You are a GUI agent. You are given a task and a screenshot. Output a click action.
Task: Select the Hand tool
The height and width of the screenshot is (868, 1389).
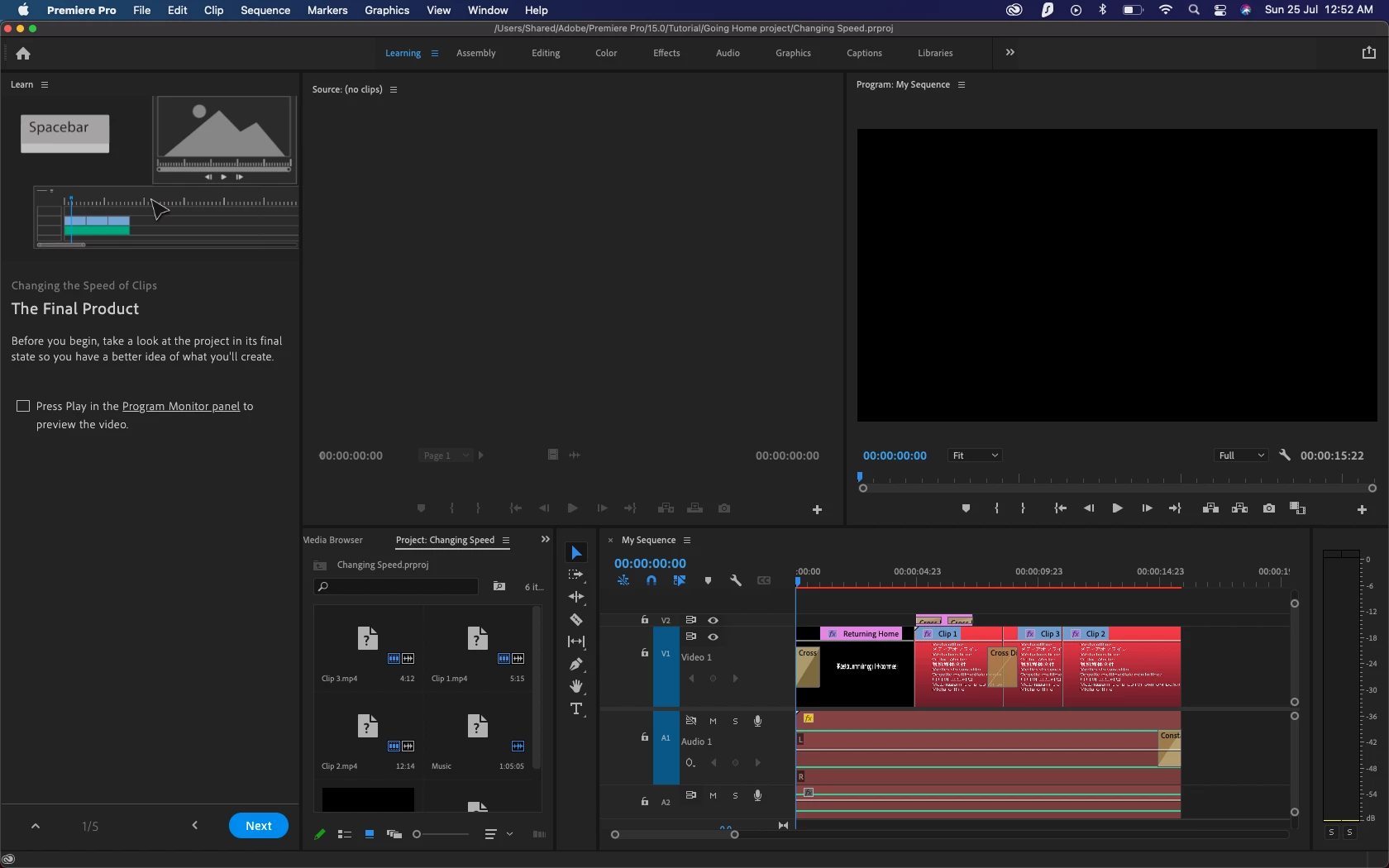(x=576, y=686)
